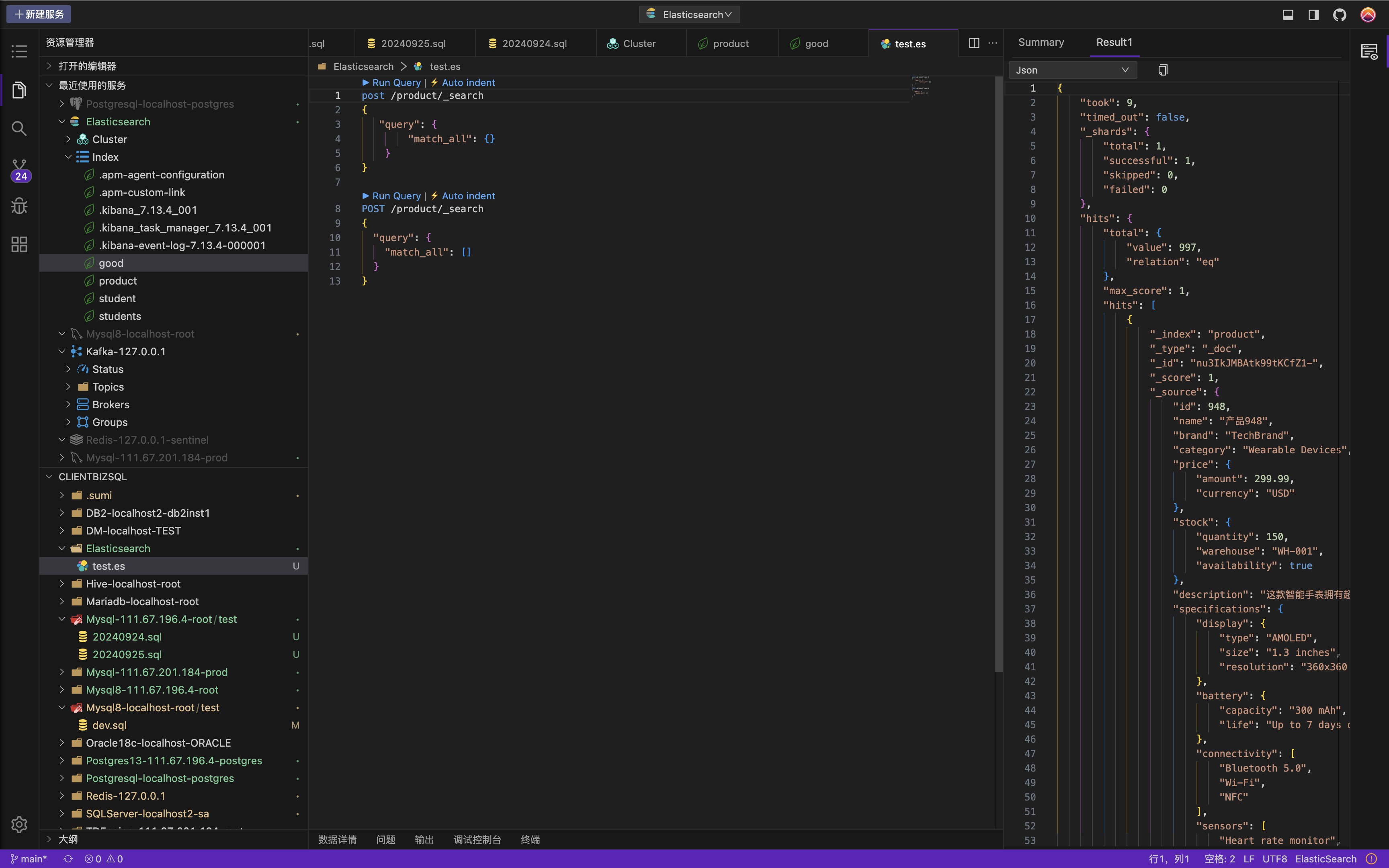Expand the Cluster node under Elasticsearch
The image size is (1389, 868).
68,139
